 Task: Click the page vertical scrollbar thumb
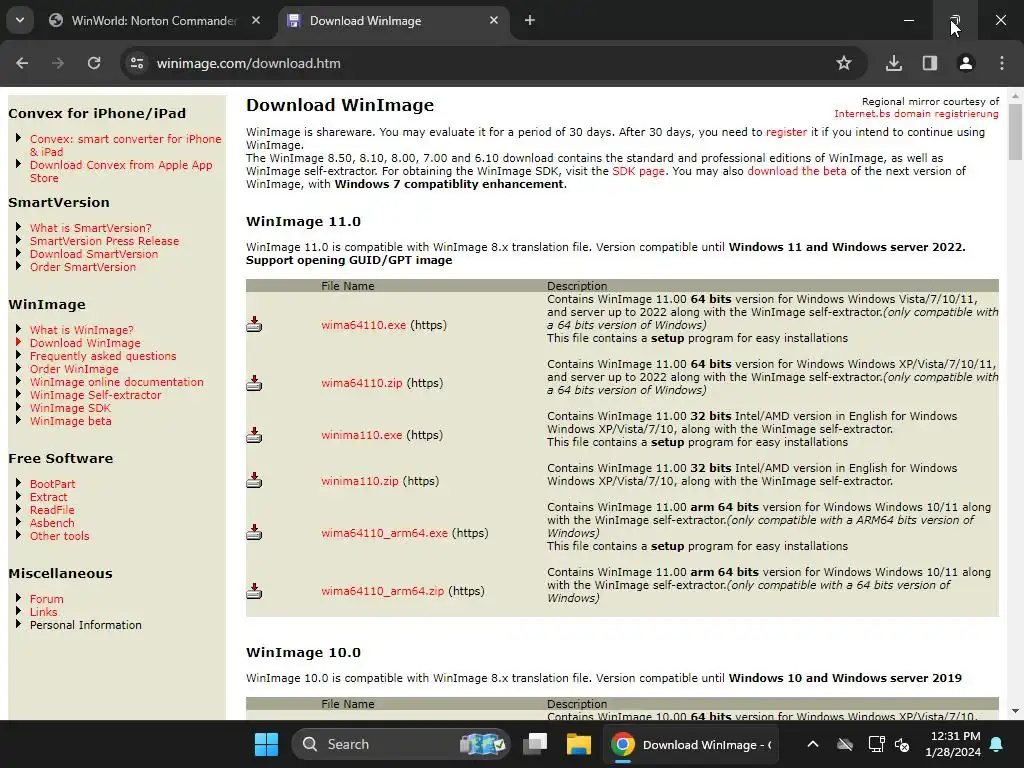coord(1015,131)
